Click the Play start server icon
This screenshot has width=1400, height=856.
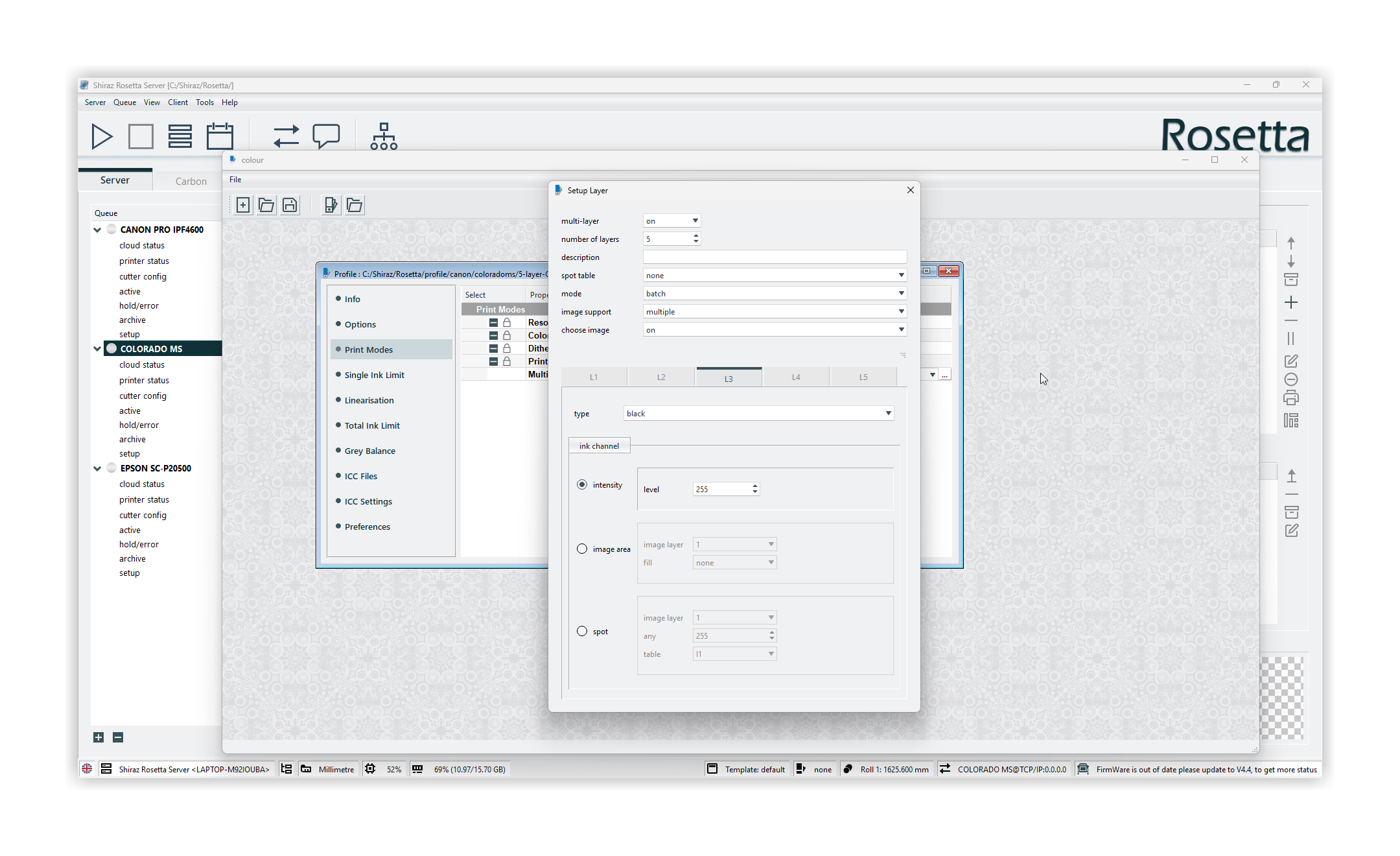pyautogui.click(x=102, y=136)
